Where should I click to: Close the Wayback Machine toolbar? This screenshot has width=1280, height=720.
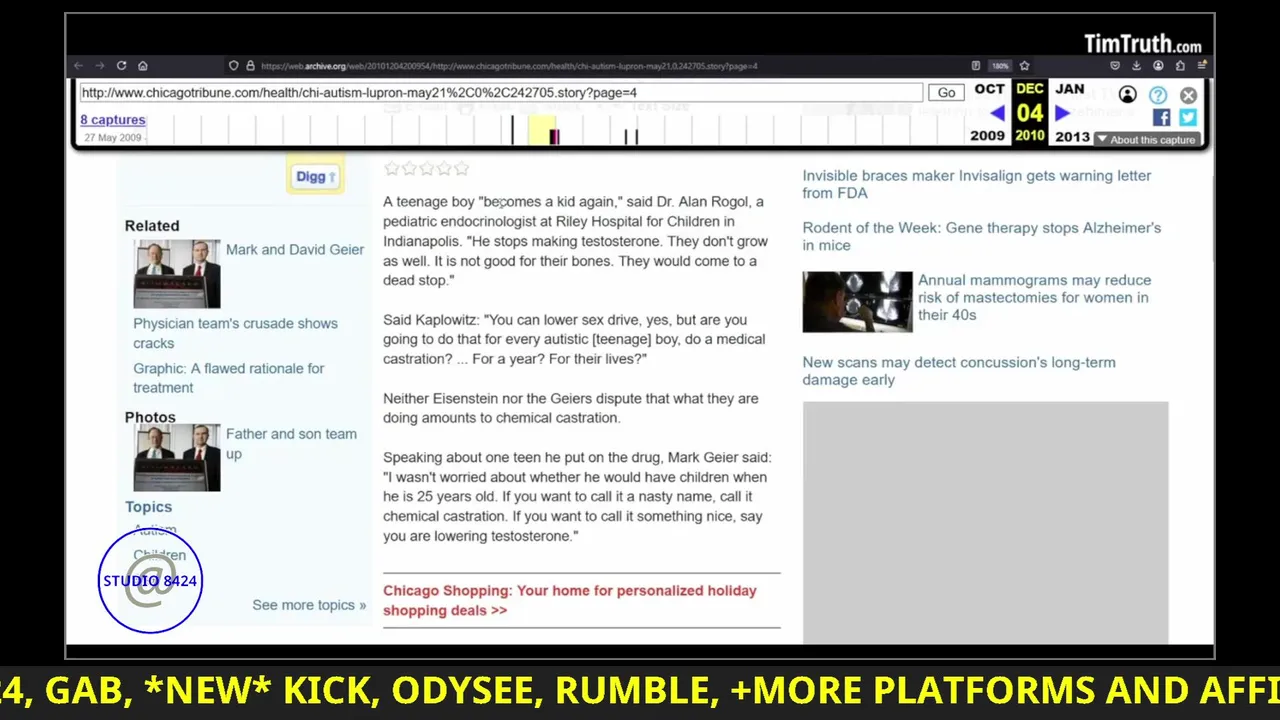coord(1188,95)
